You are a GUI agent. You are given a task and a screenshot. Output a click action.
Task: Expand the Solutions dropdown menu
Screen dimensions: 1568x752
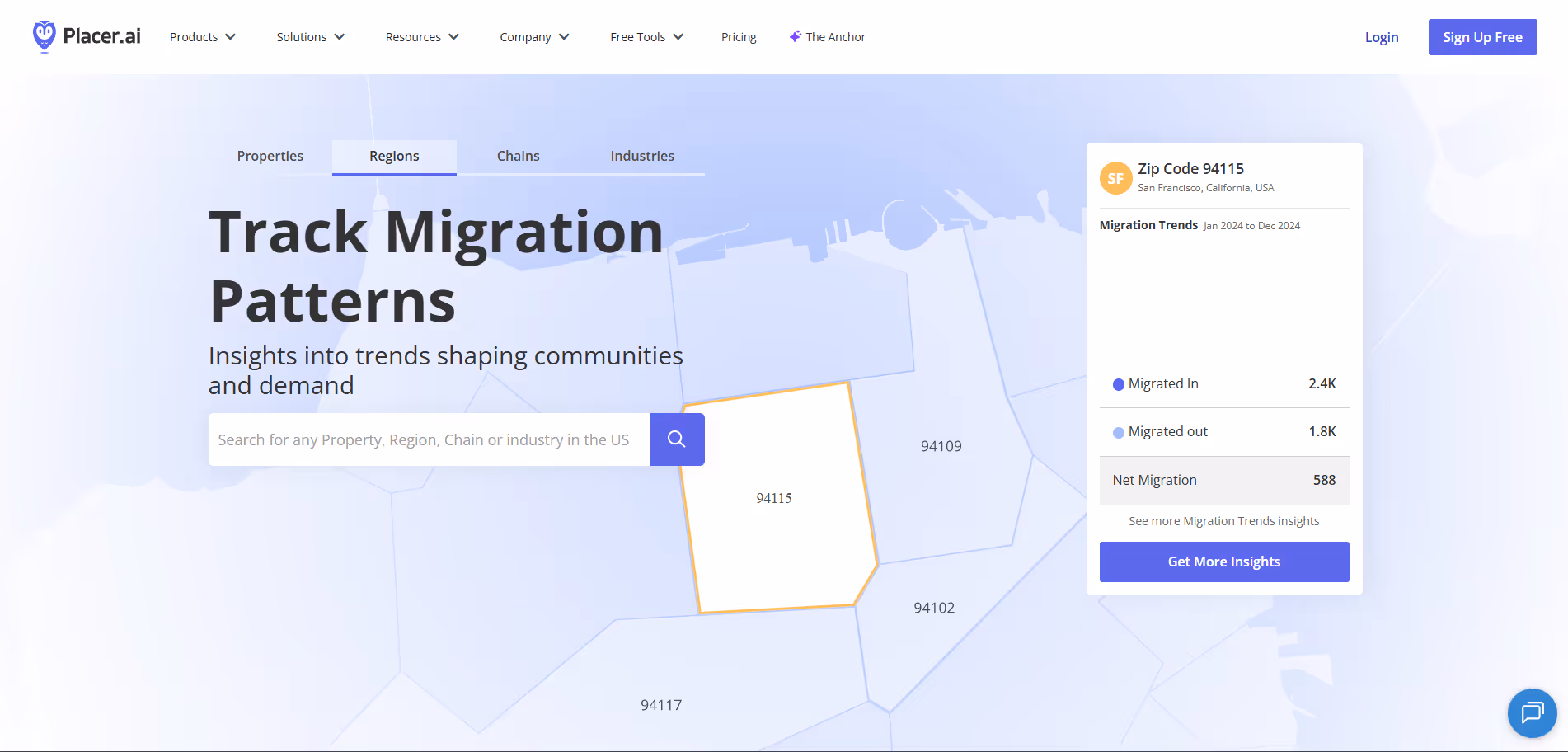311,37
